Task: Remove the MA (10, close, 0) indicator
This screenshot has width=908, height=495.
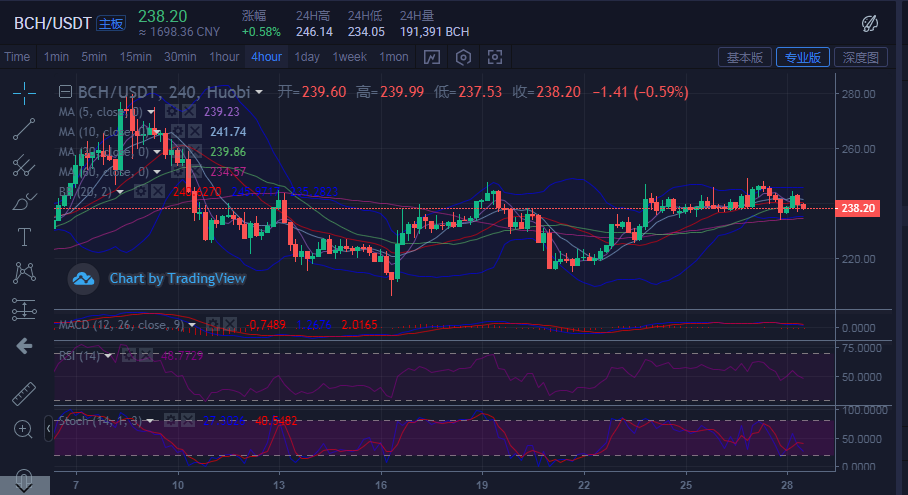Action: click(x=195, y=131)
